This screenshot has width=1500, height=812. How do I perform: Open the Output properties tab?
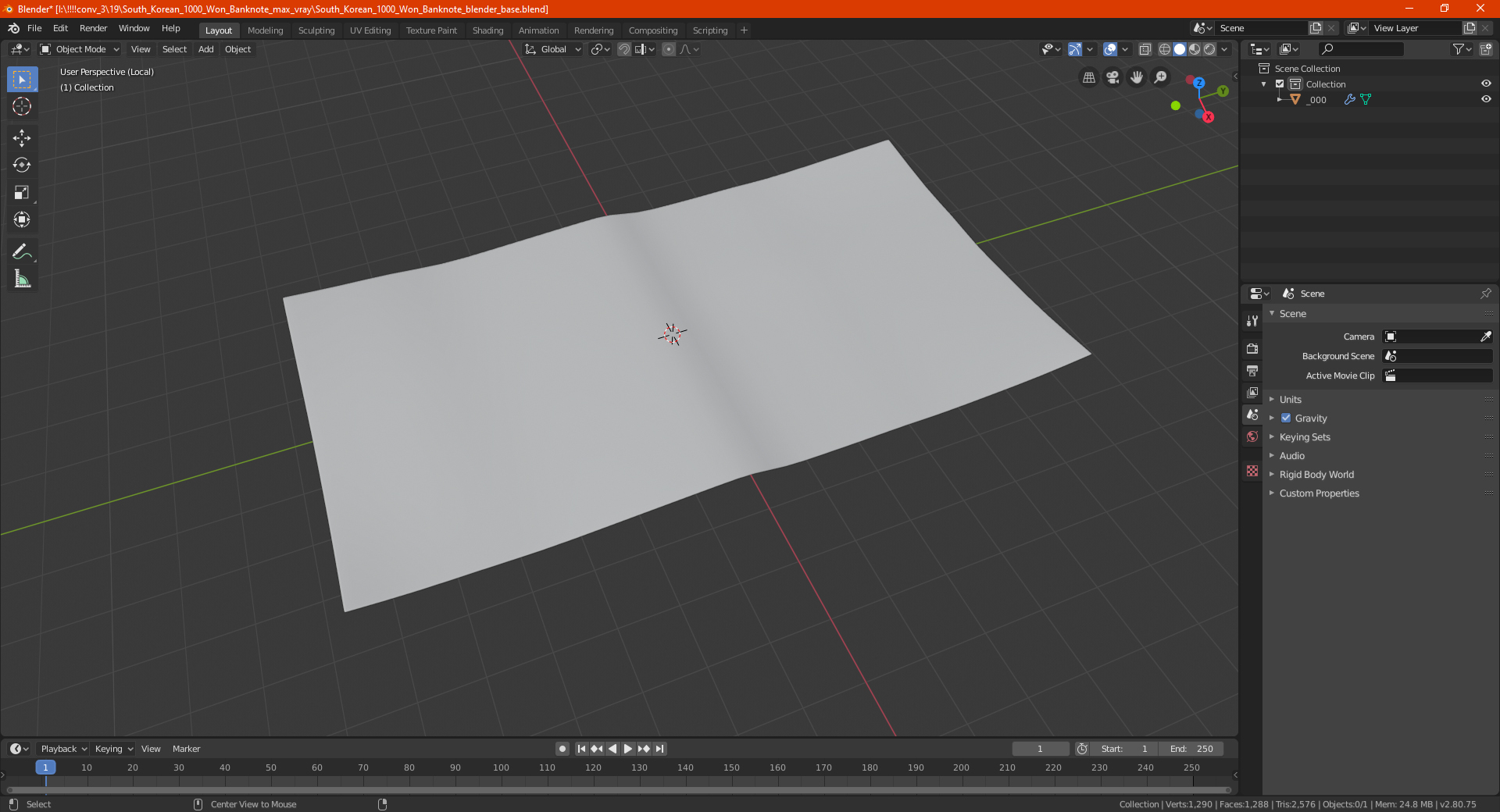(x=1252, y=370)
